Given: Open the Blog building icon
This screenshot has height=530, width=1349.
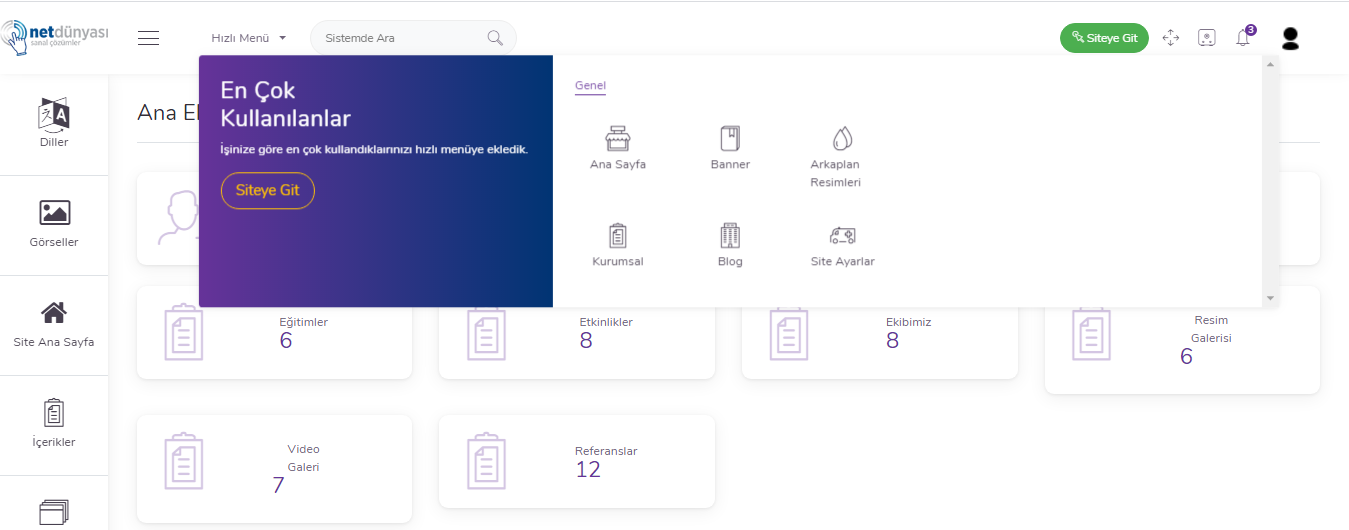Looking at the screenshot, I should 730,236.
